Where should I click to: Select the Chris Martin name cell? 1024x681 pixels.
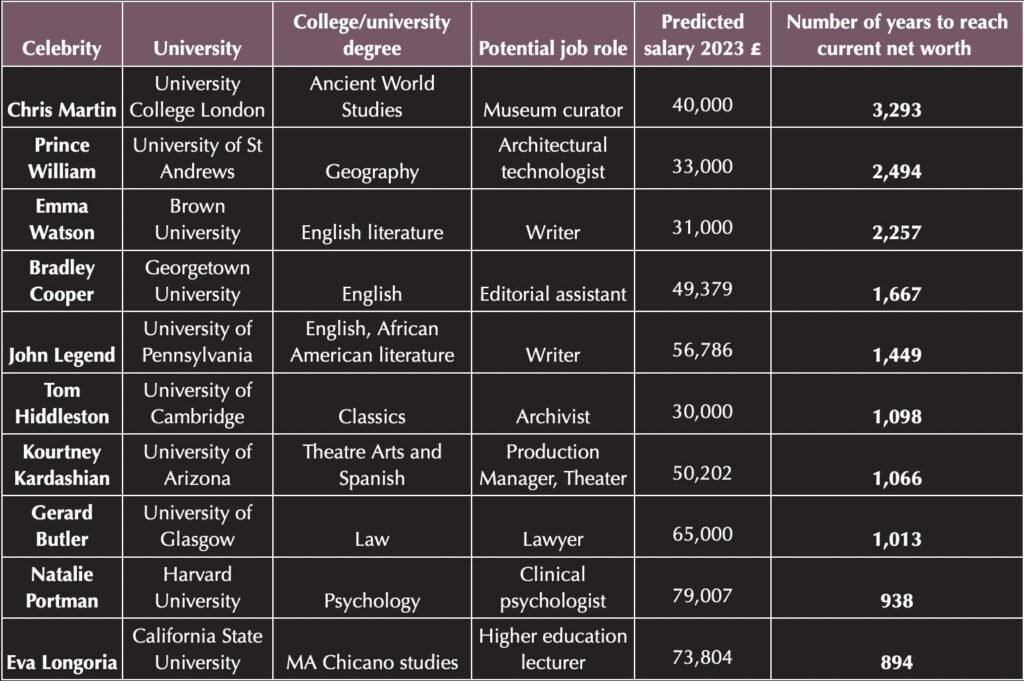[63, 110]
